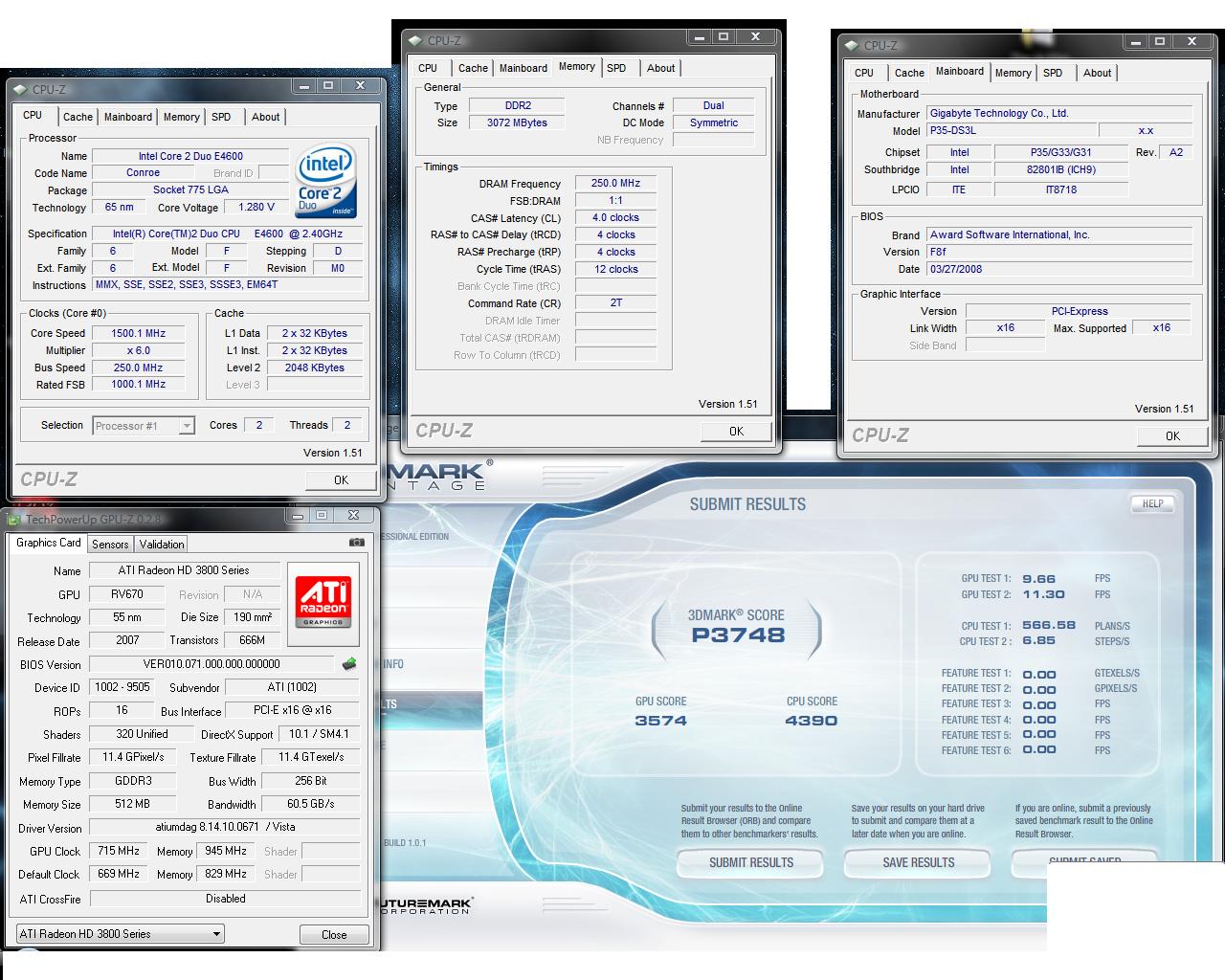The image size is (1225, 980).
Task: Click OK in the CPU-Z Memory window
Action: click(x=736, y=431)
